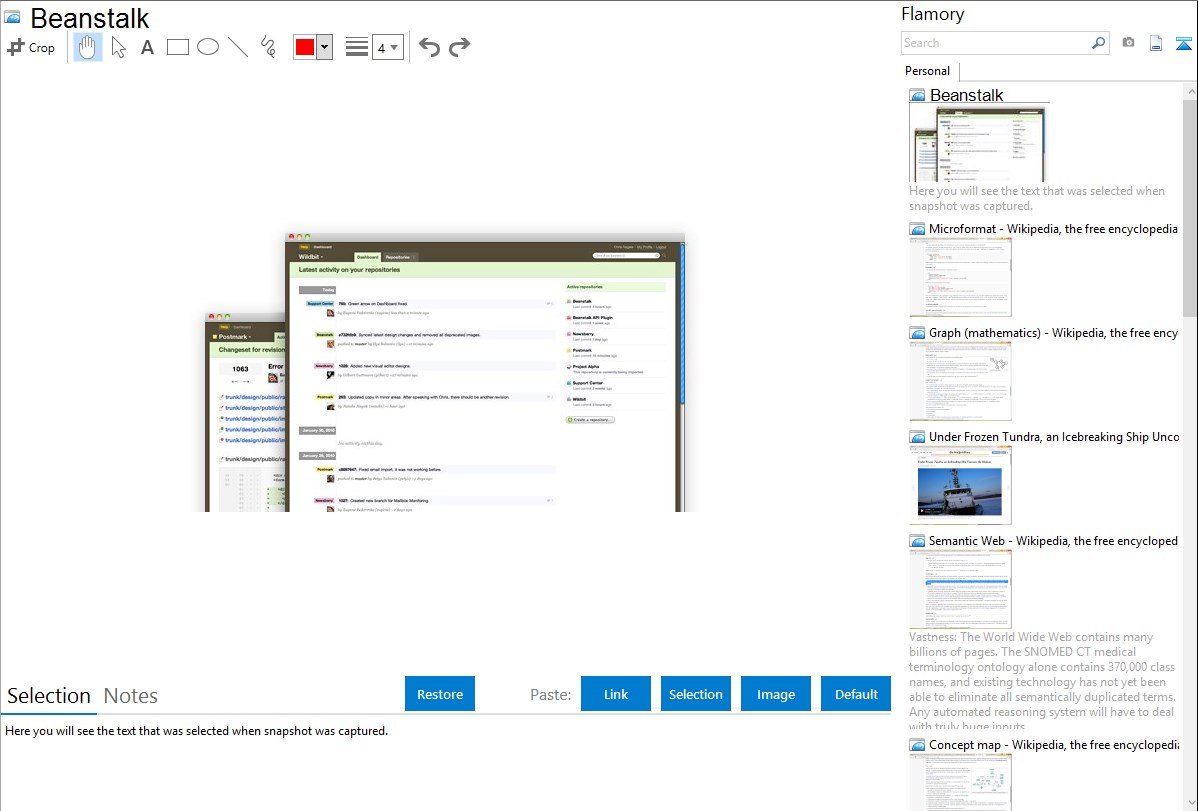
Task: Click the Microformat - Wikipedia title
Action: click(1053, 229)
